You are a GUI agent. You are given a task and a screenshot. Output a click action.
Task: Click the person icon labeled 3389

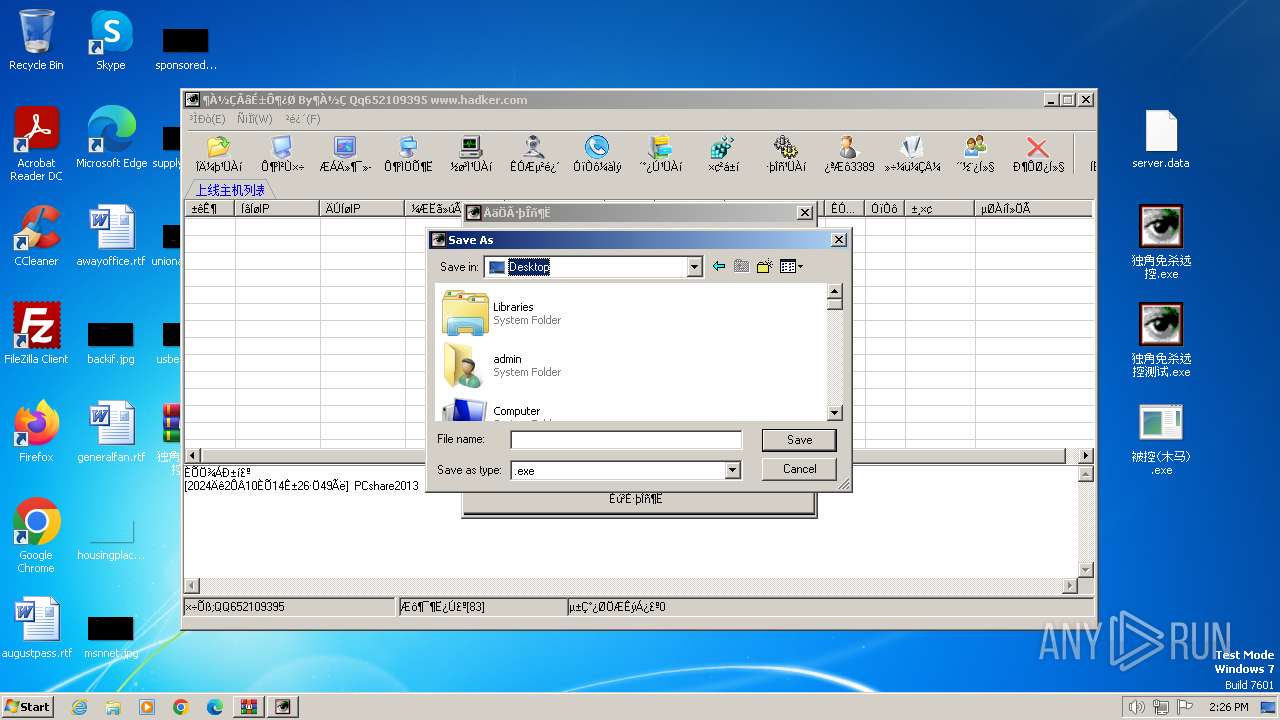coord(849,154)
